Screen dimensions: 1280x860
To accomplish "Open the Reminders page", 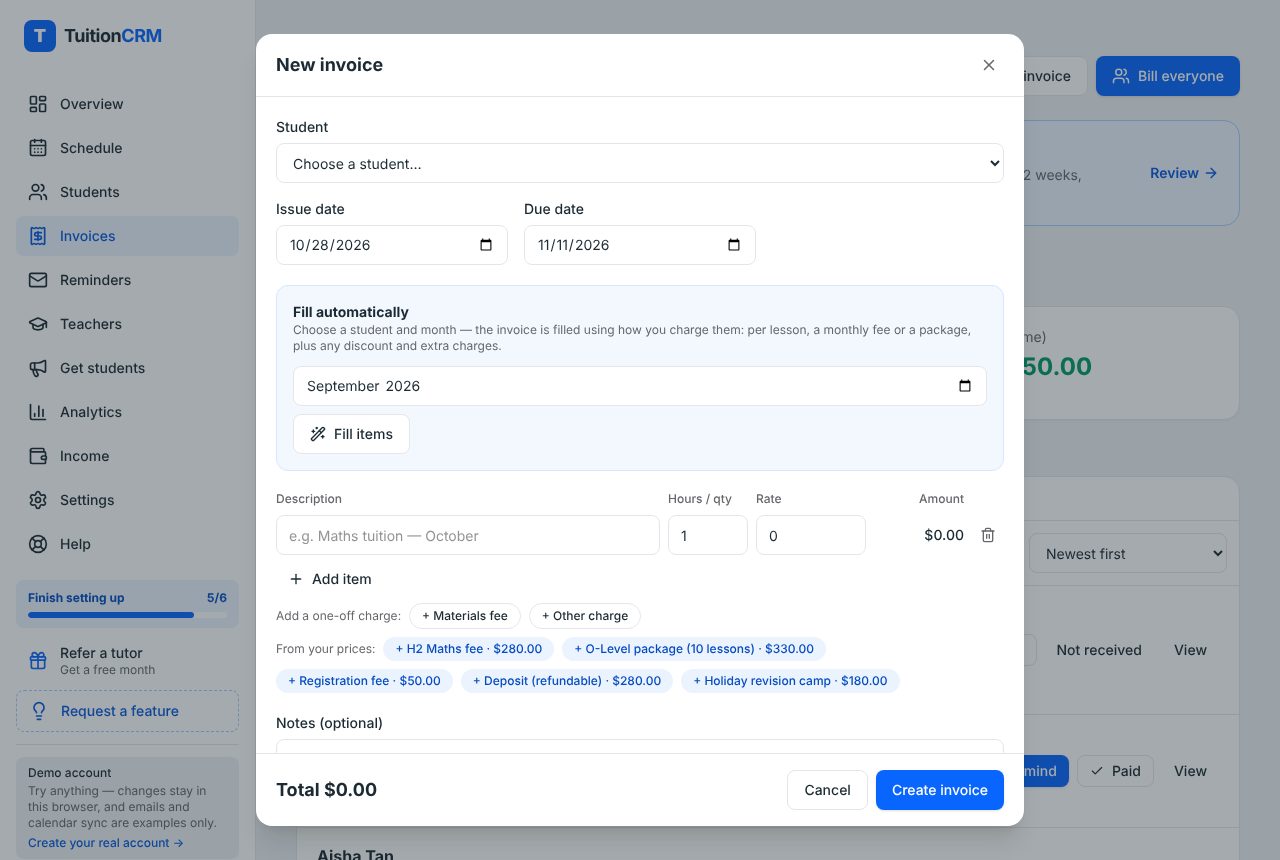I will coord(127,280).
